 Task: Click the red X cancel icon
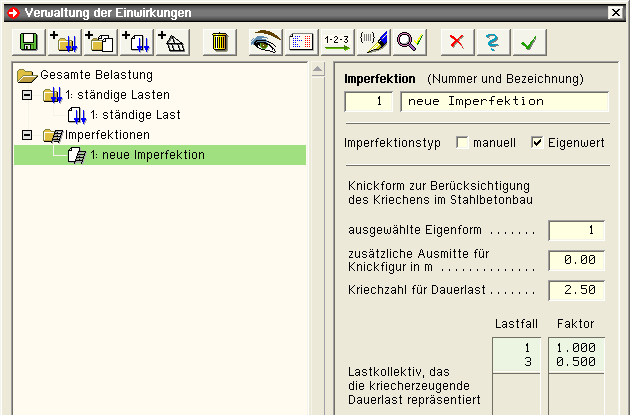coord(457,41)
